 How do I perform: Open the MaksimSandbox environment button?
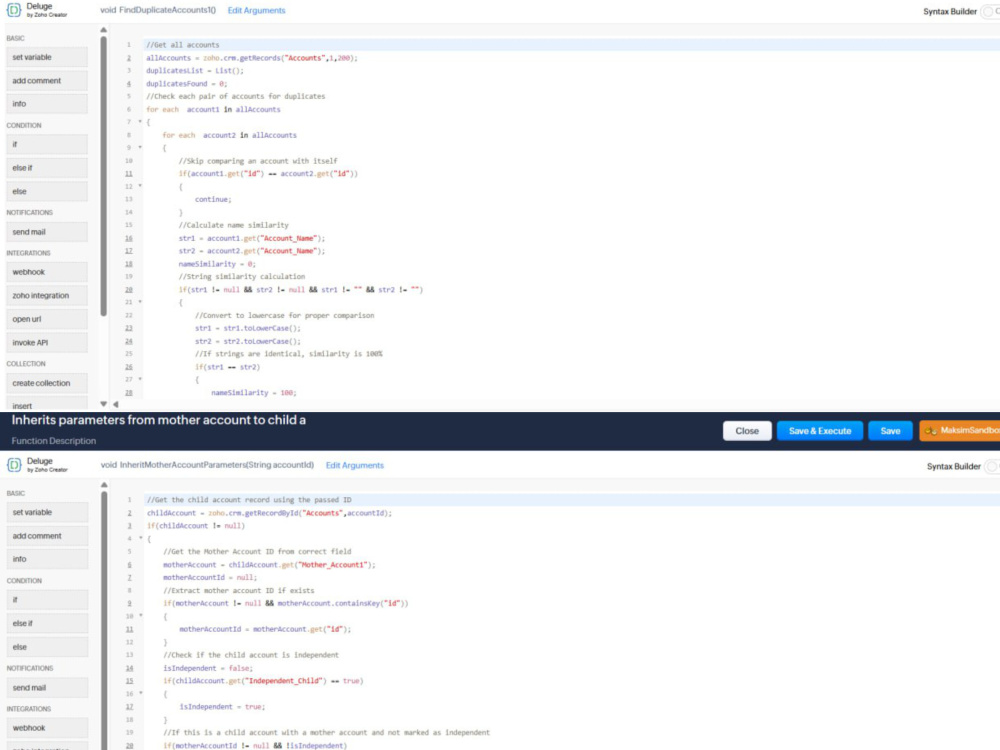click(960, 431)
